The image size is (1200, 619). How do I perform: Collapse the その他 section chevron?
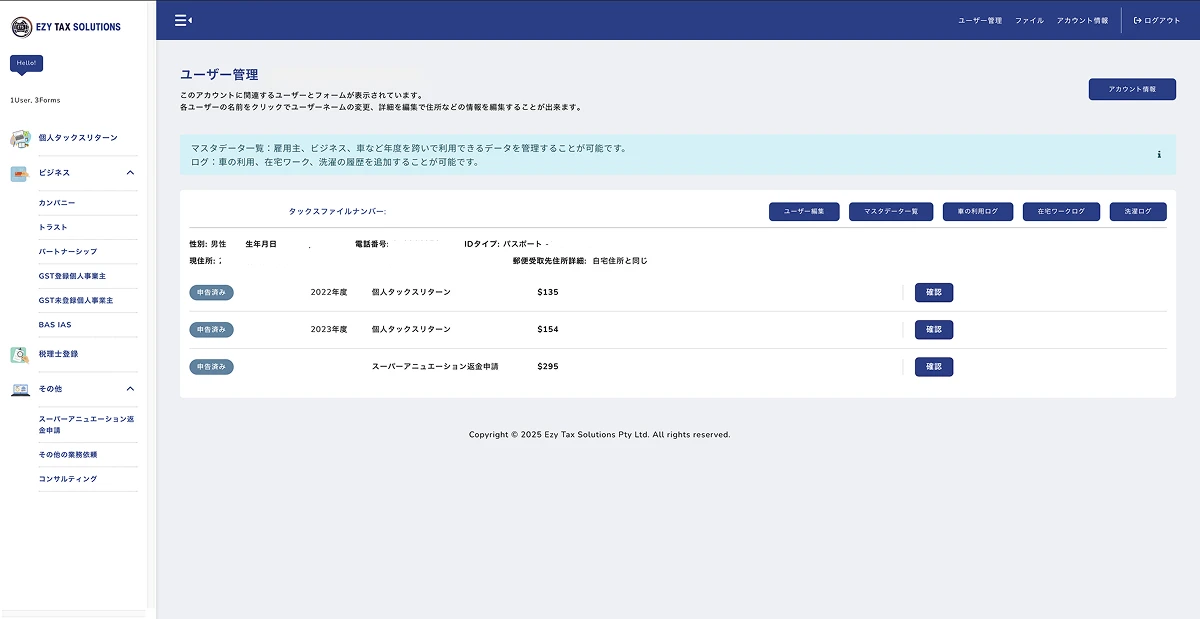130,389
